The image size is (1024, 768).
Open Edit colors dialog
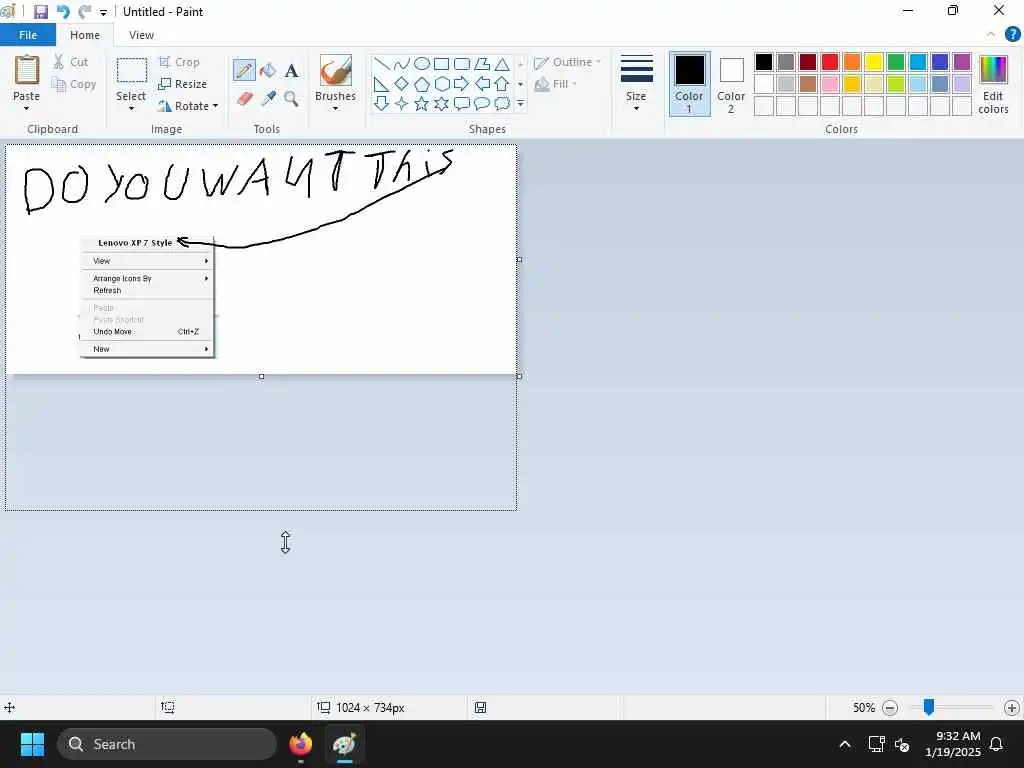[x=993, y=84]
